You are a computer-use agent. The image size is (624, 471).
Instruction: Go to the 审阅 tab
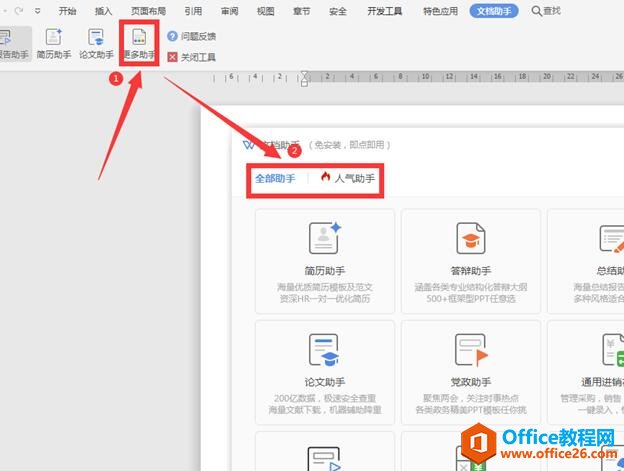[x=230, y=11]
